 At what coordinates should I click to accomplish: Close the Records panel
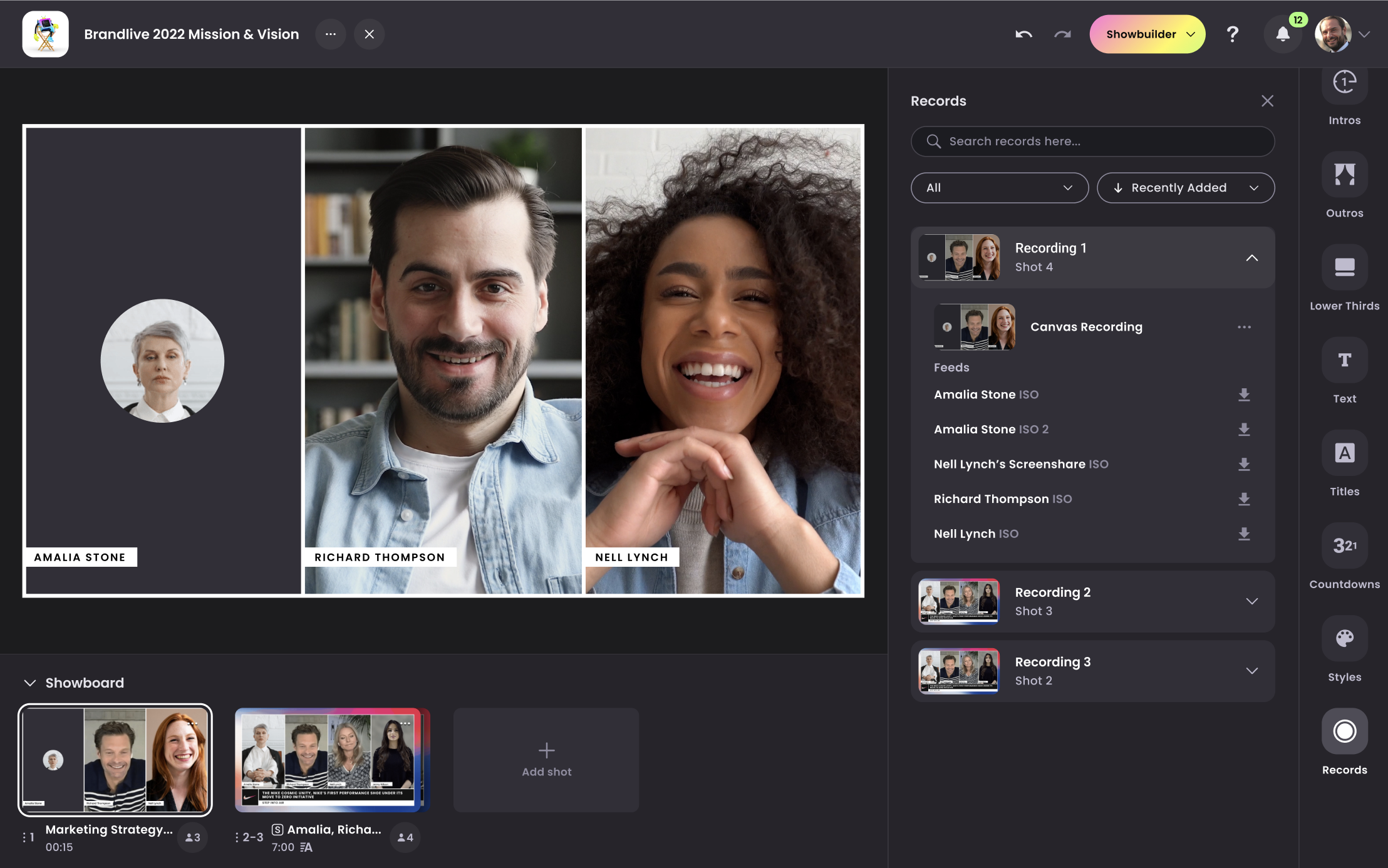pos(1267,101)
